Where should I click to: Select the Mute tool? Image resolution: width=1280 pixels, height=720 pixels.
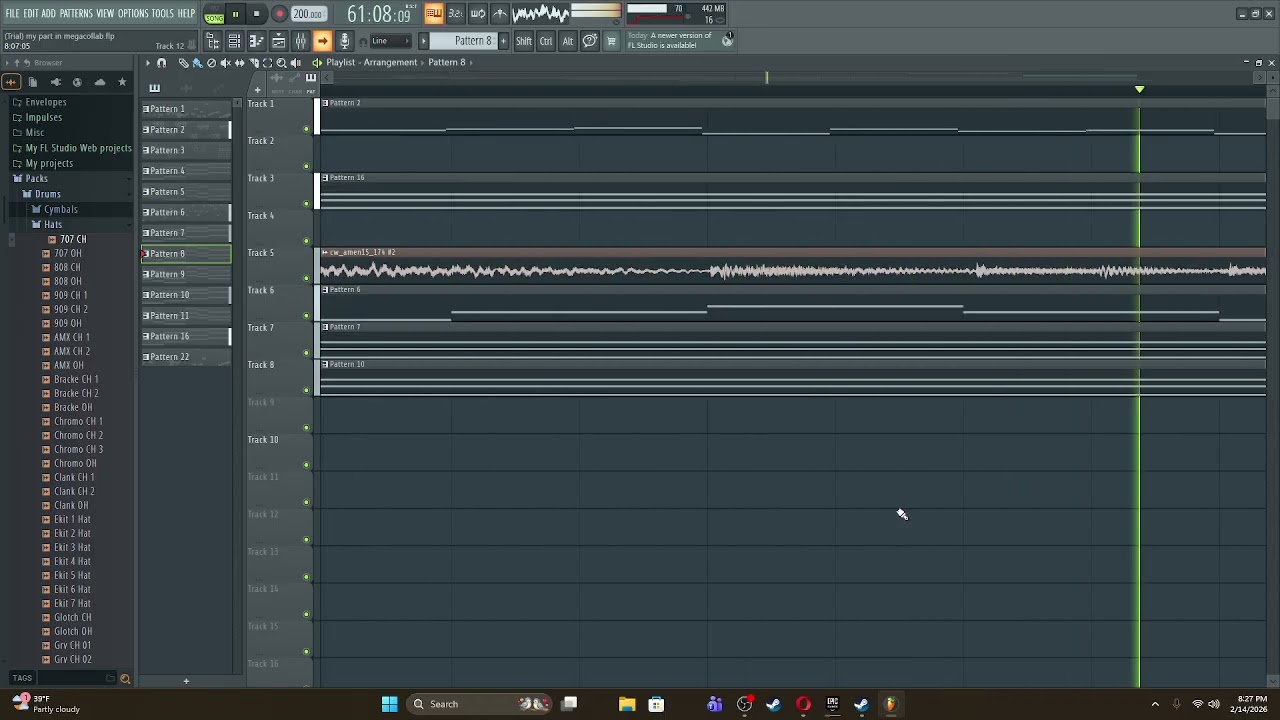225,63
